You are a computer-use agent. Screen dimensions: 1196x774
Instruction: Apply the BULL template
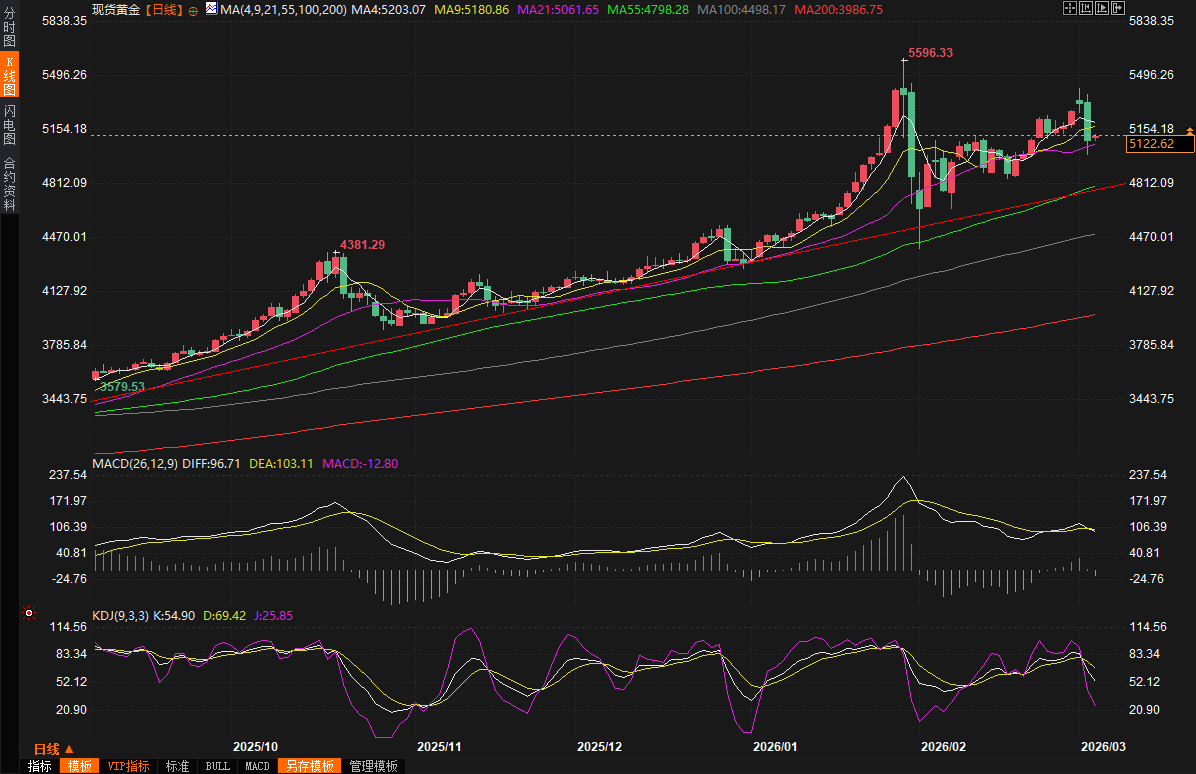(x=217, y=766)
